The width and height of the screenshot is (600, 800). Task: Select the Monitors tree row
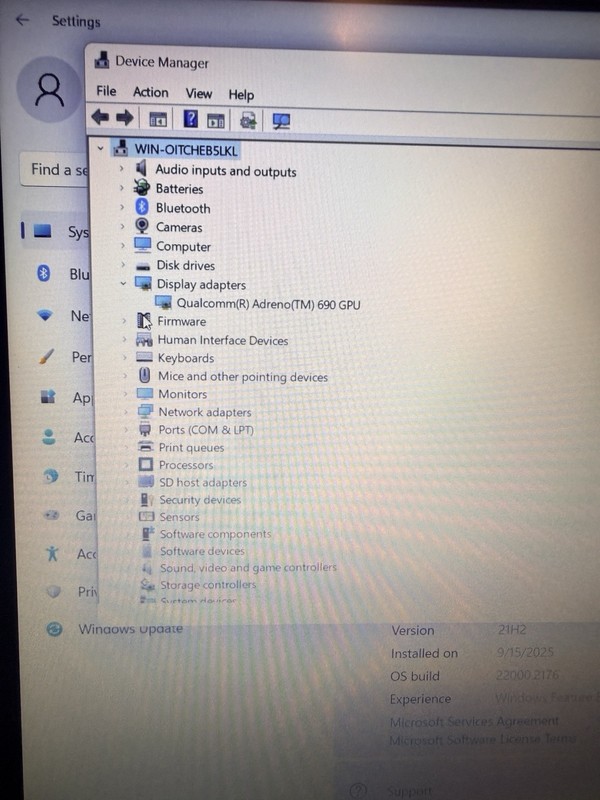pos(183,394)
